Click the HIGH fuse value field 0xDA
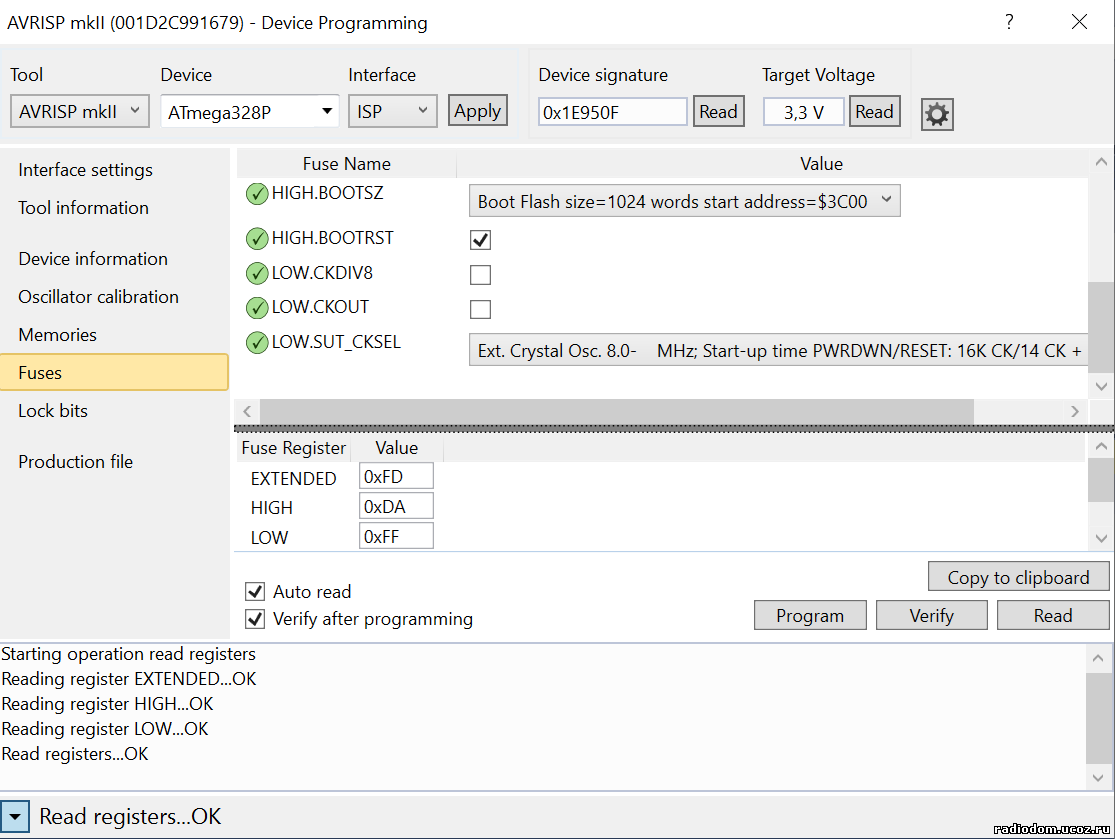 click(396, 506)
